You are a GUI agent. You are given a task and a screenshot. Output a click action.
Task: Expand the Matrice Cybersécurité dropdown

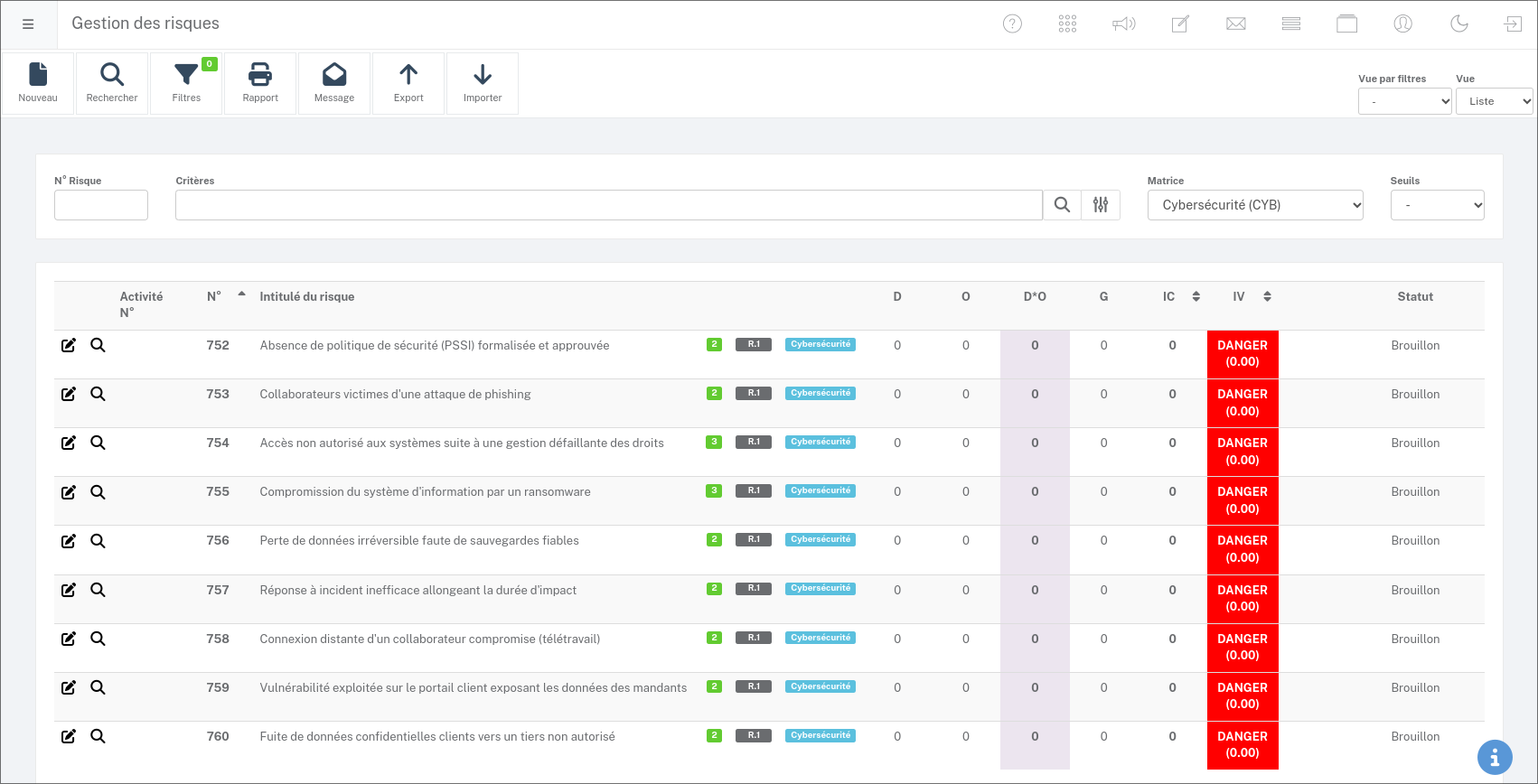tap(1255, 205)
